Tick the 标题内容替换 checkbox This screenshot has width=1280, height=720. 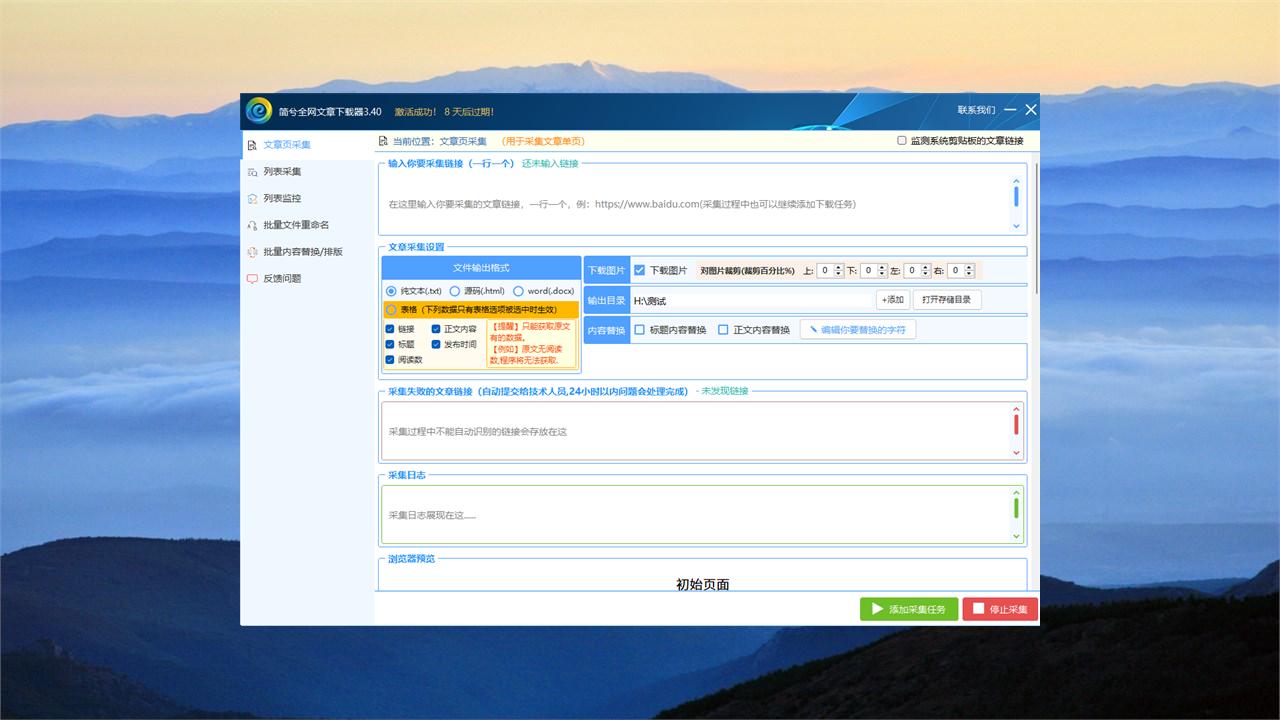(640, 330)
